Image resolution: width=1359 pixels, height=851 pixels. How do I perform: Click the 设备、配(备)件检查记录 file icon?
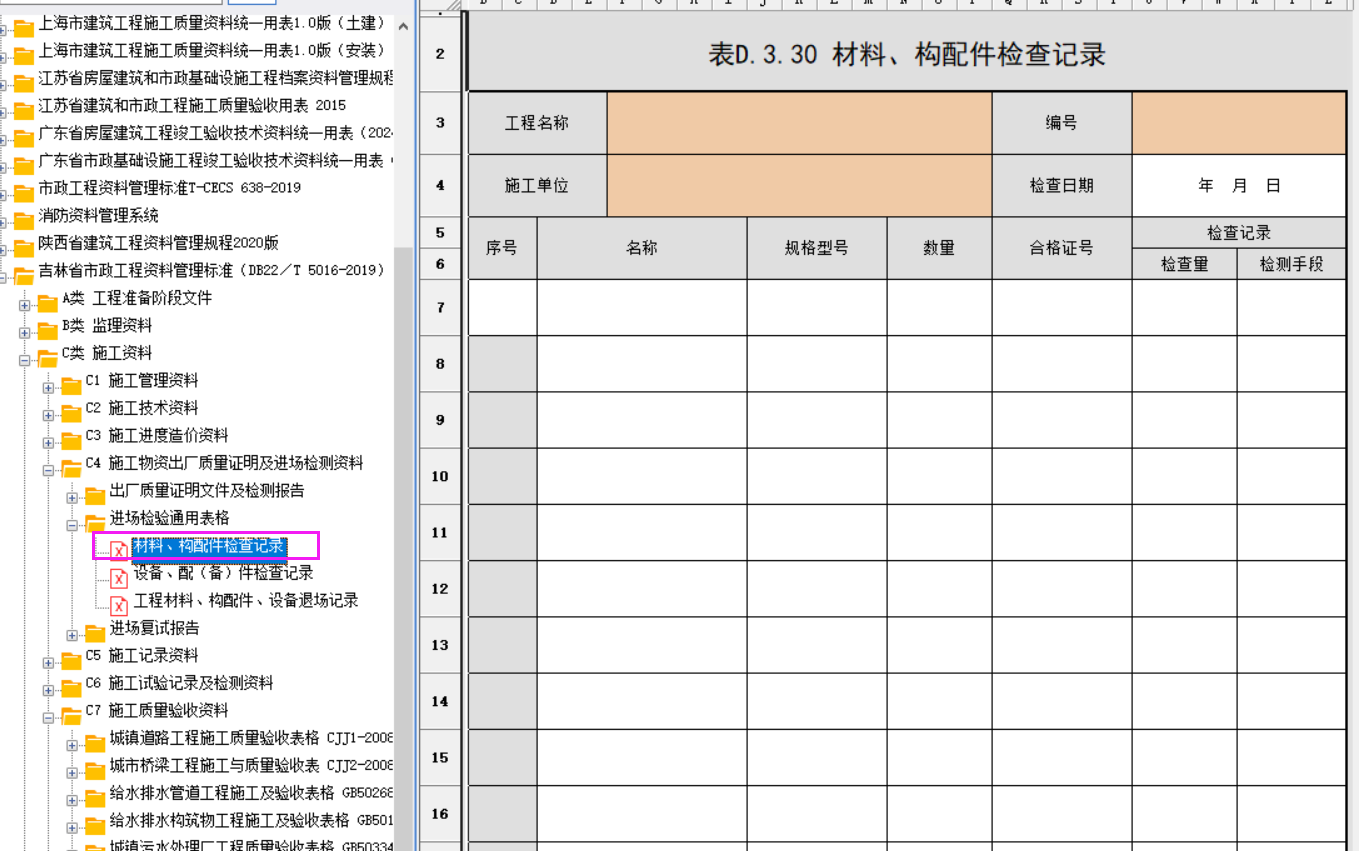[119, 577]
